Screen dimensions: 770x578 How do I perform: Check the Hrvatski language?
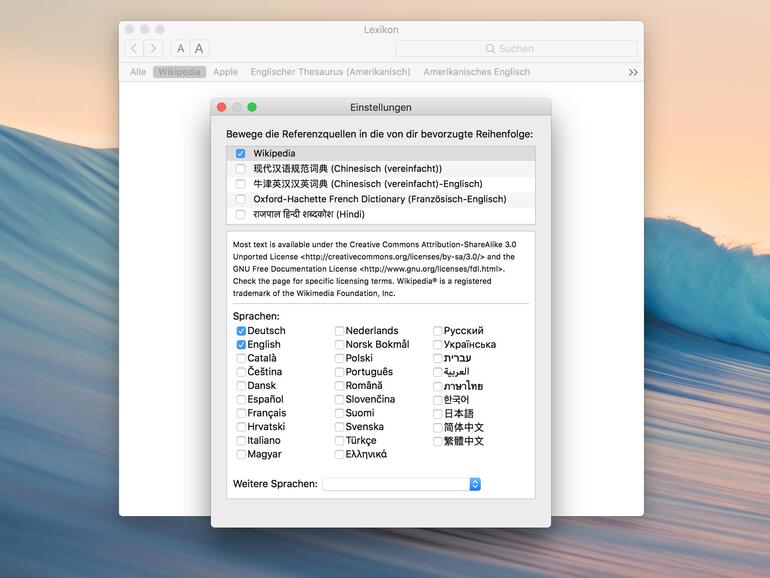click(x=241, y=427)
